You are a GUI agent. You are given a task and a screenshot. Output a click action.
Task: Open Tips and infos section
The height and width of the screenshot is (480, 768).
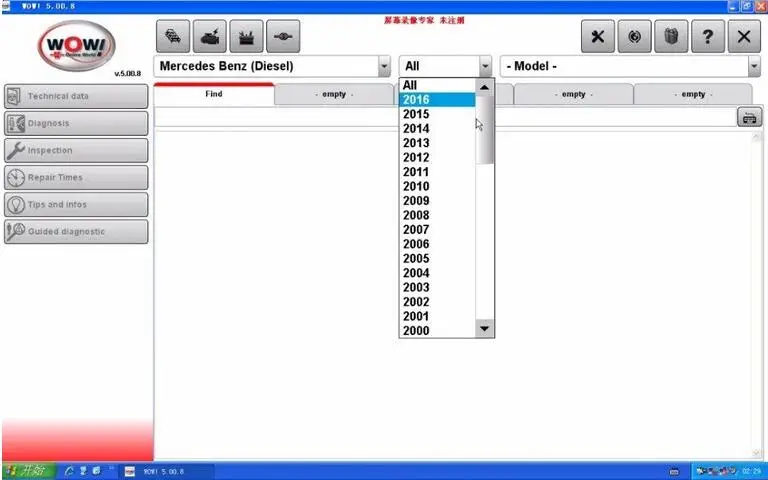coord(76,204)
